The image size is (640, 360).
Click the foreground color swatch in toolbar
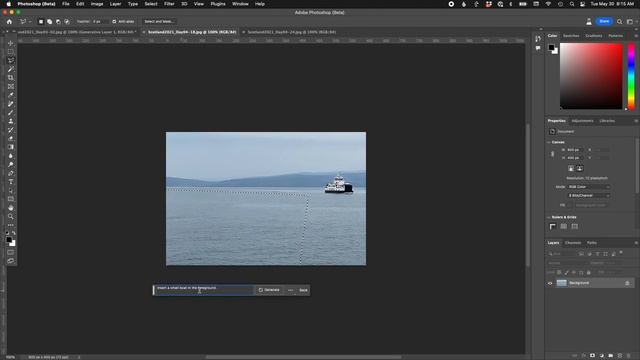coord(9,240)
